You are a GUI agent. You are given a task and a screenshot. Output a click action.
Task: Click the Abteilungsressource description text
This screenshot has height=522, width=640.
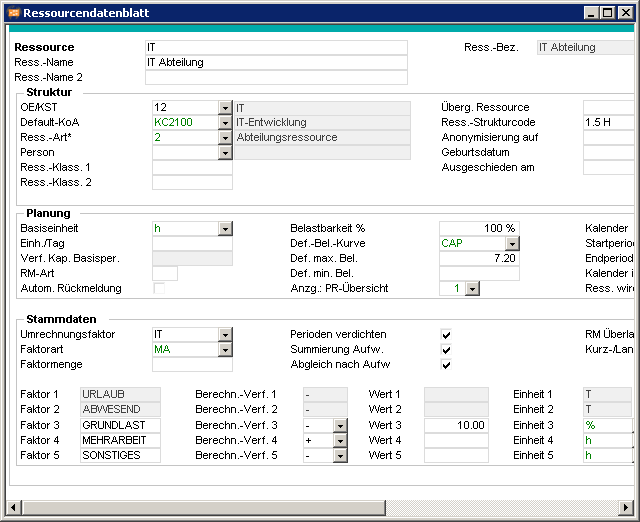(287, 138)
